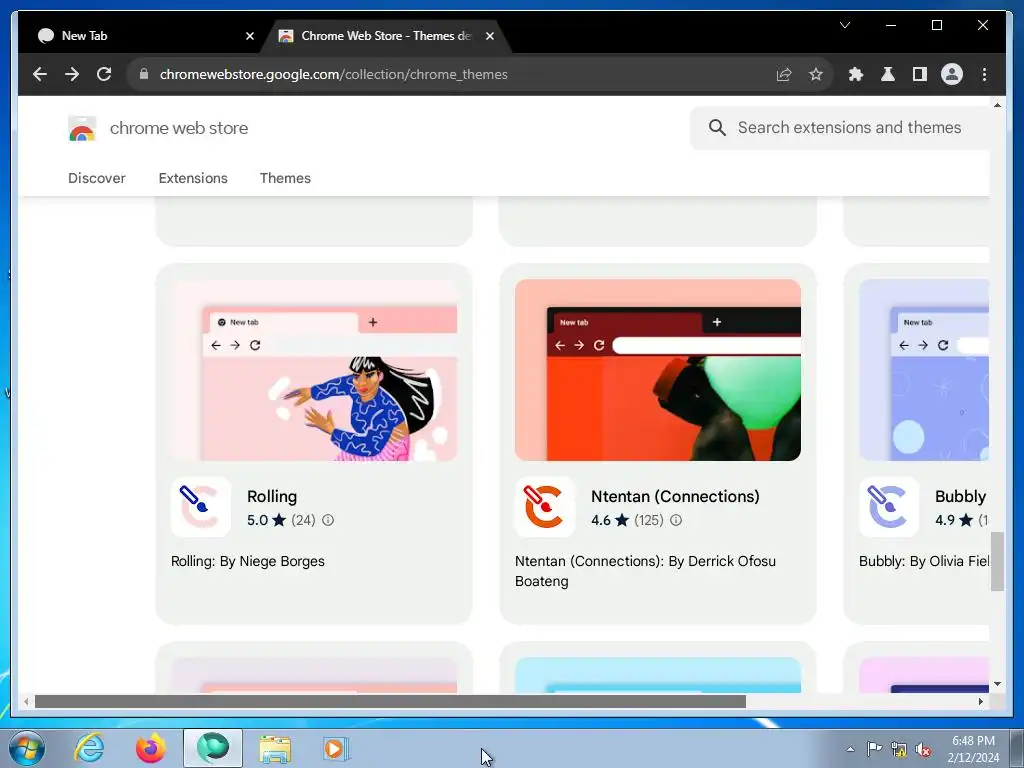Click the Rolling: By Niege Borges description
Viewport: 1024px width, 768px height.
click(x=248, y=561)
